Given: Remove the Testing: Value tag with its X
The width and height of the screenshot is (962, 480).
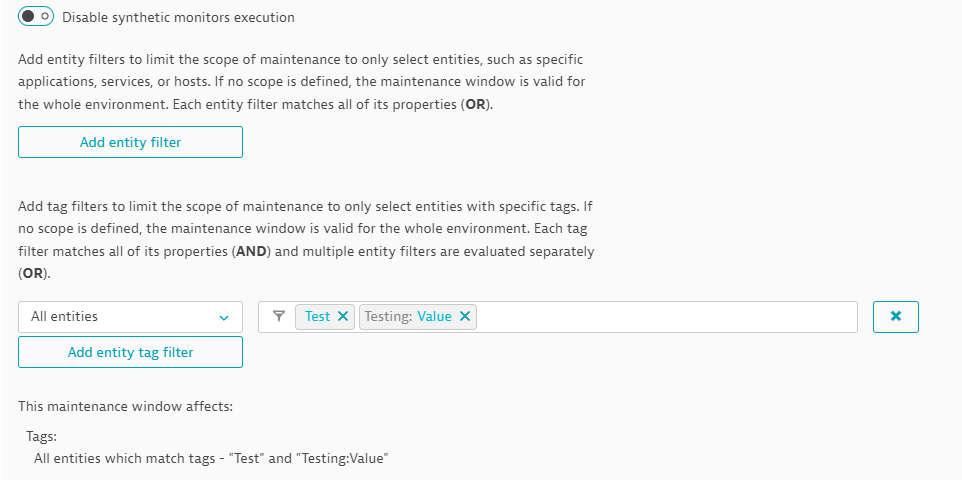Looking at the screenshot, I should 465,317.
